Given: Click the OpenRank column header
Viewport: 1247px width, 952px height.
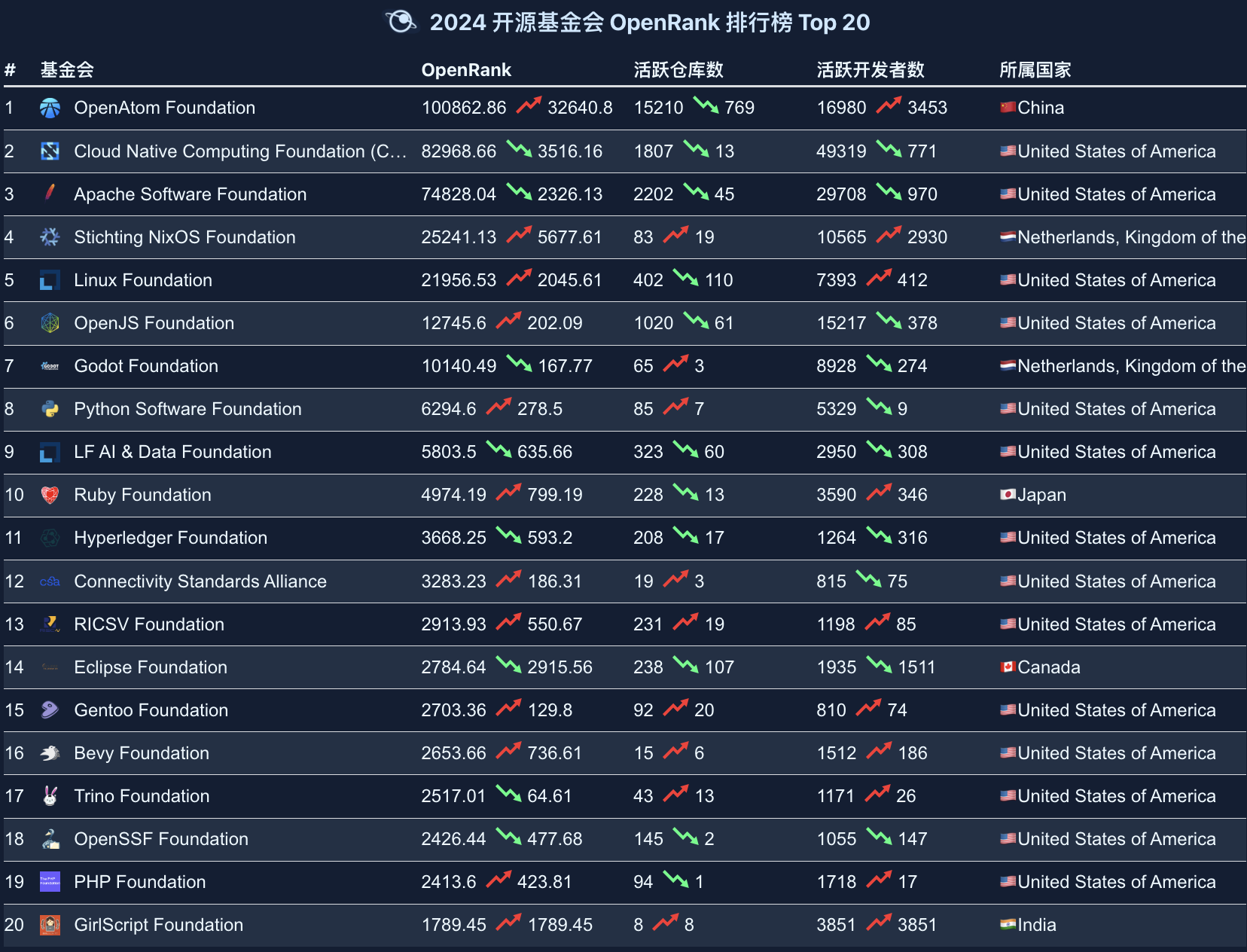Looking at the screenshot, I should 466,70.
